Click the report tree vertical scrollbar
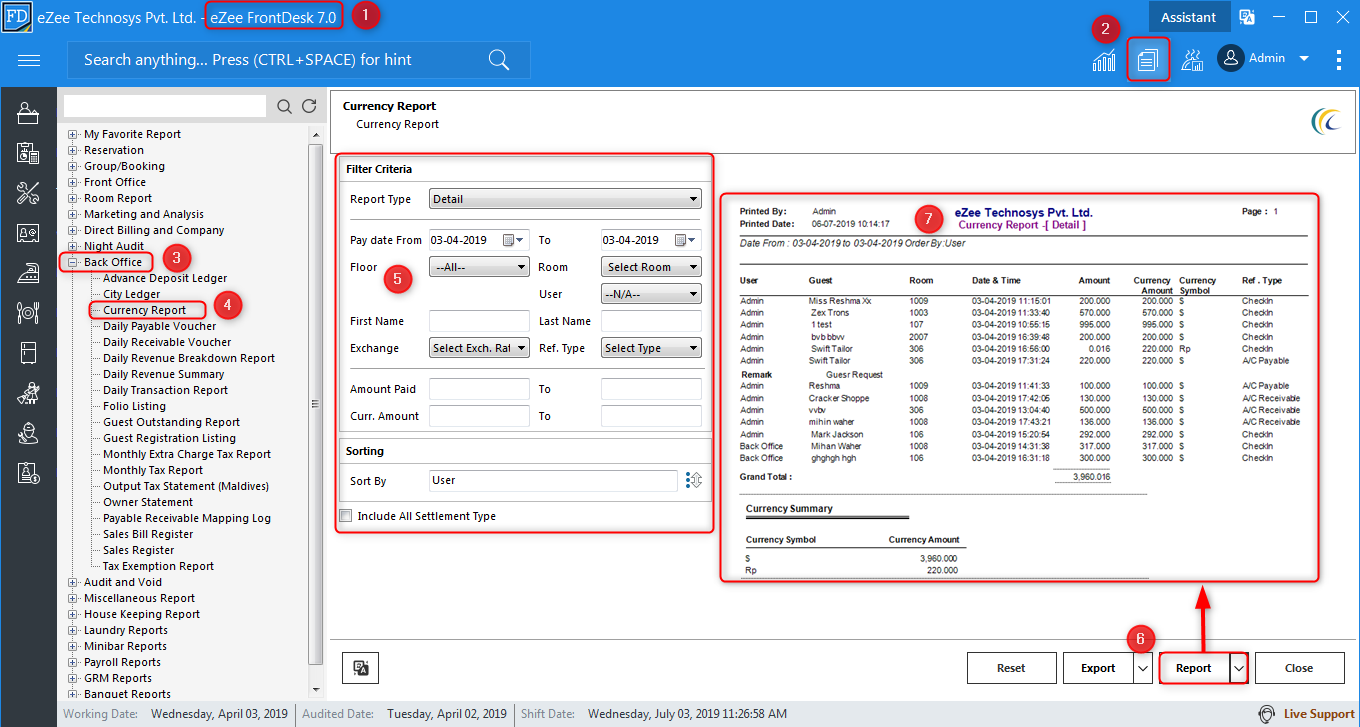The width and height of the screenshot is (1360, 727). pos(316,404)
